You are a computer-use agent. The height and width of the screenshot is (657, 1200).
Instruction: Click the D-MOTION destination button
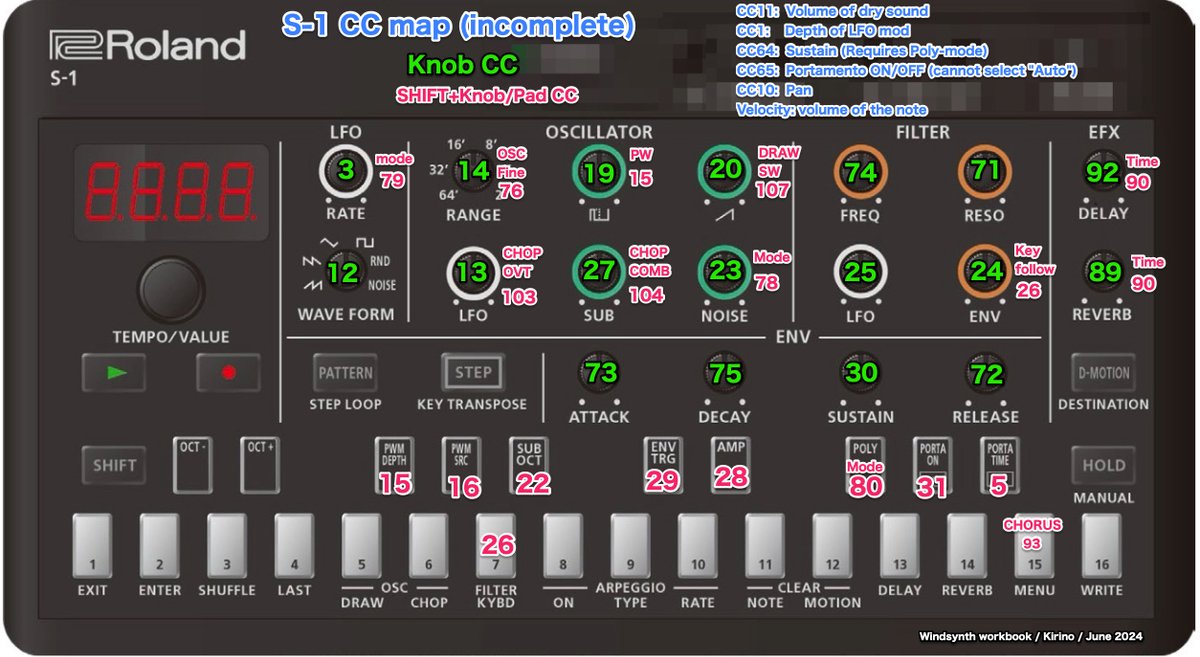(1103, 372)
